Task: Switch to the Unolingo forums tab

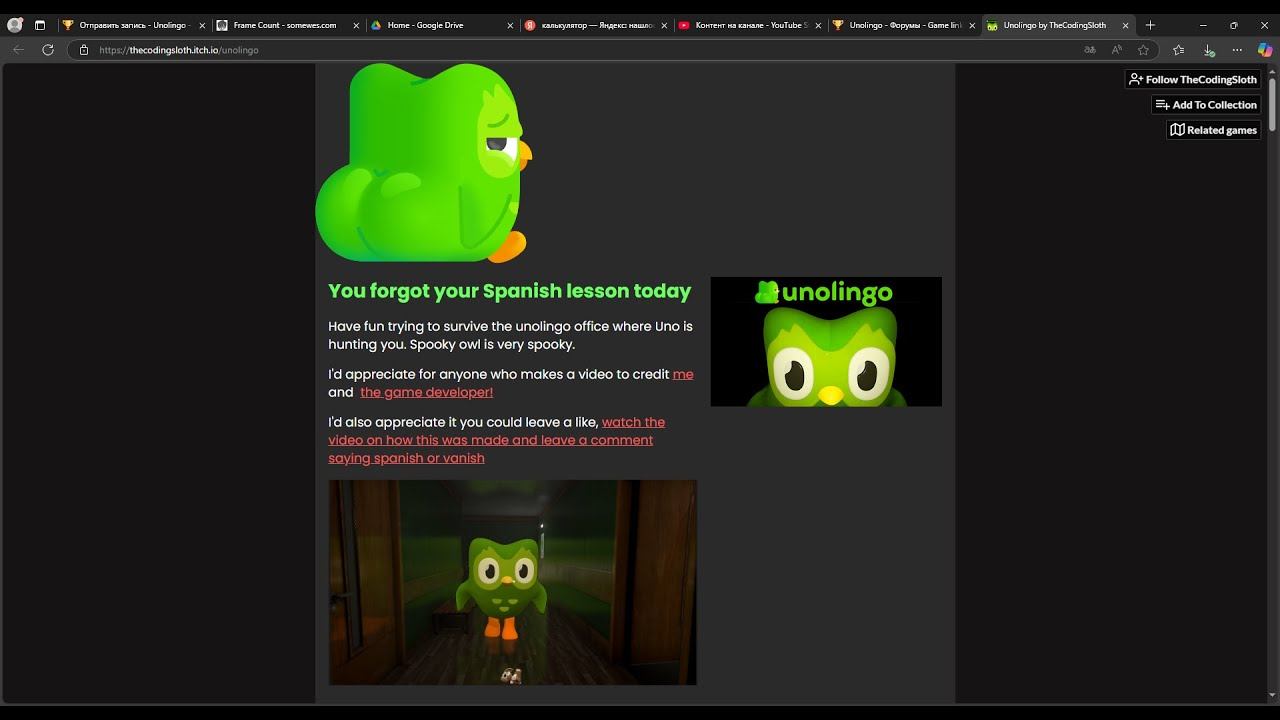Action: tap(902, 25)
